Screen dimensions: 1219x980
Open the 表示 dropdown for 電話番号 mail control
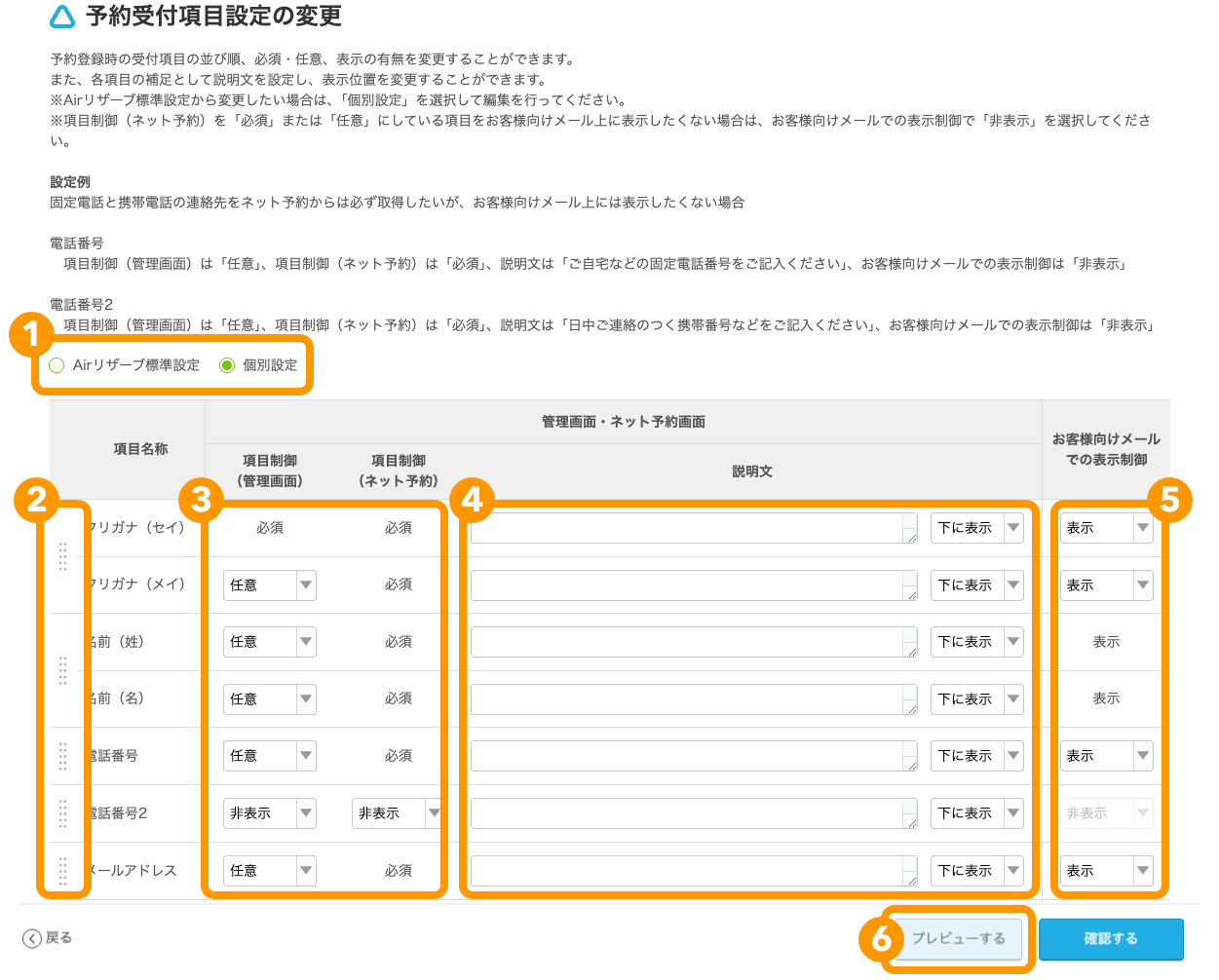pos(1107,756)
